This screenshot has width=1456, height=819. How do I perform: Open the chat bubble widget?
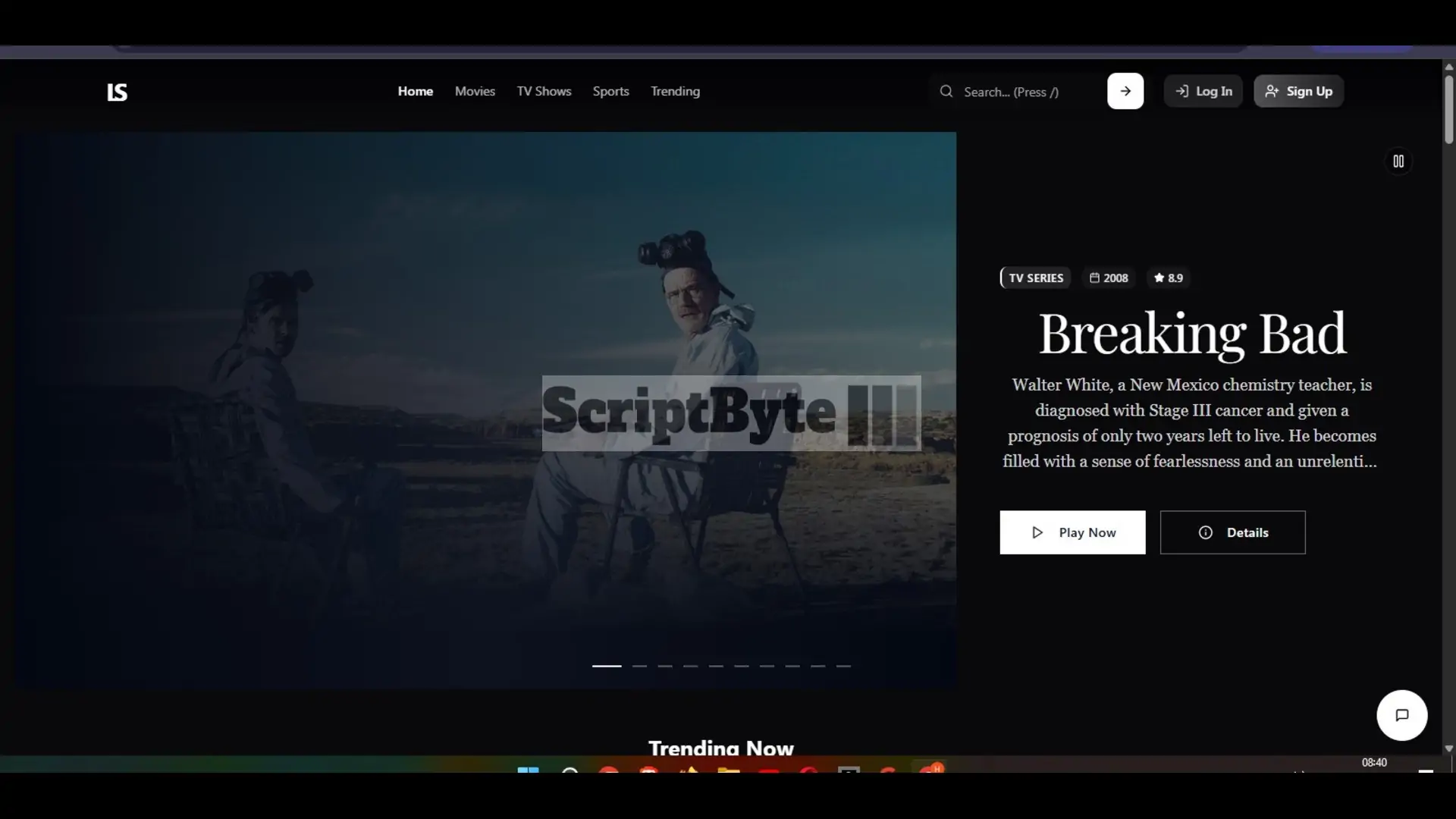pyautogui.click(x=1401, y=715)
